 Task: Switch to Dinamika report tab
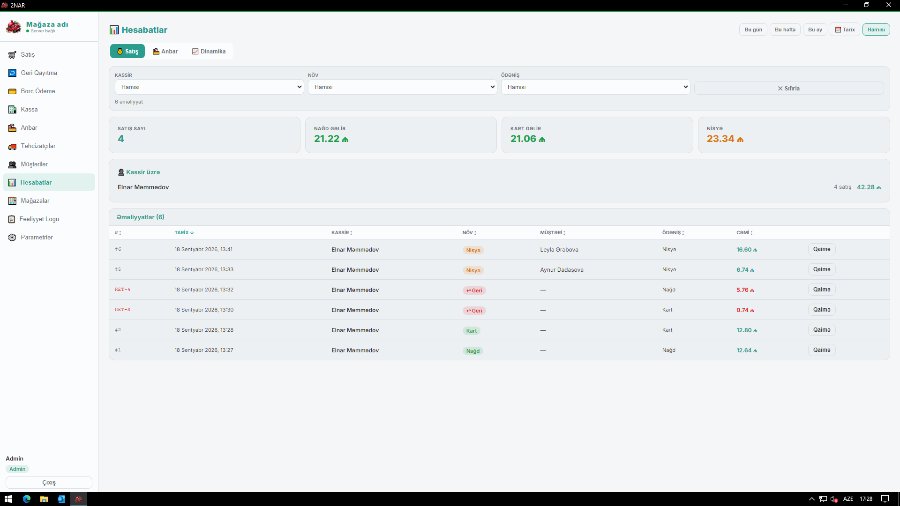(208, 51)
